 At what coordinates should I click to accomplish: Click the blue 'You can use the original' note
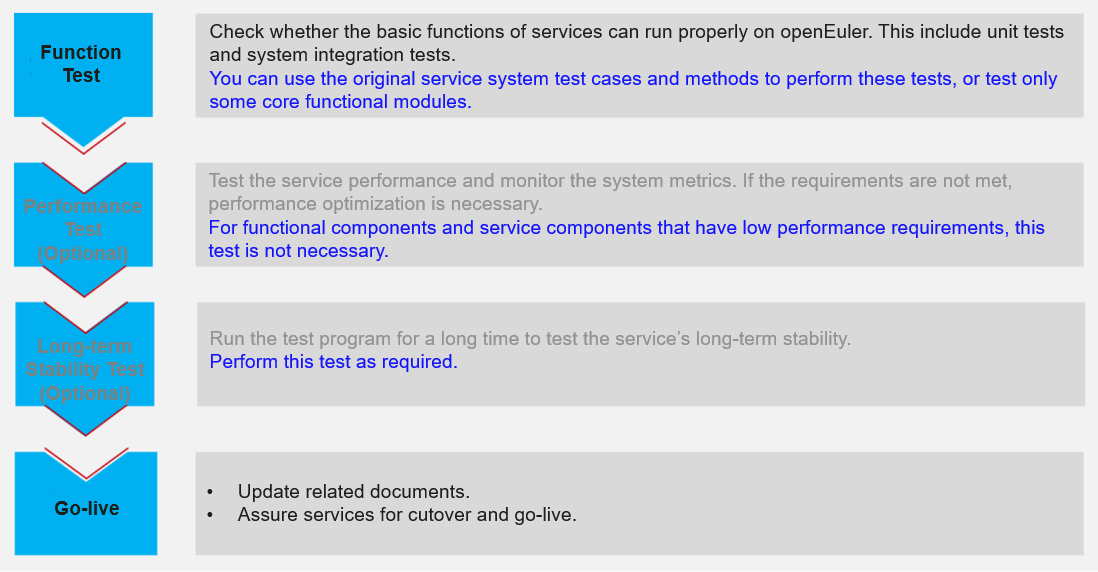point(632,90)
